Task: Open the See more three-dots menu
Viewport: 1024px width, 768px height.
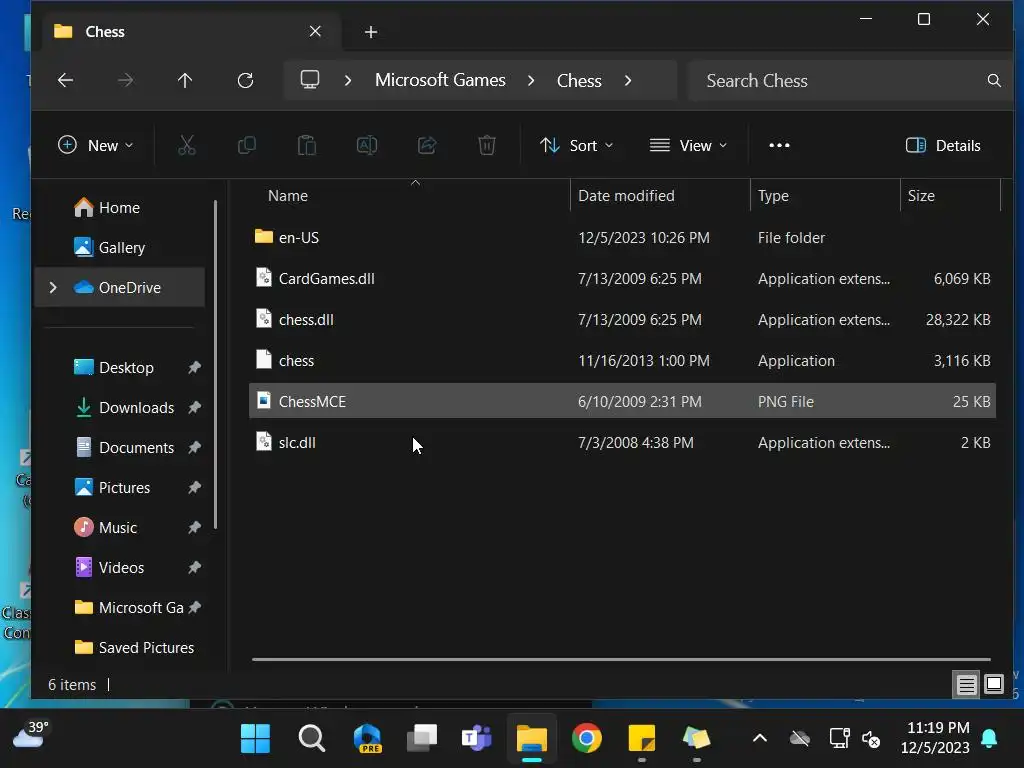Action: (779, 145)
